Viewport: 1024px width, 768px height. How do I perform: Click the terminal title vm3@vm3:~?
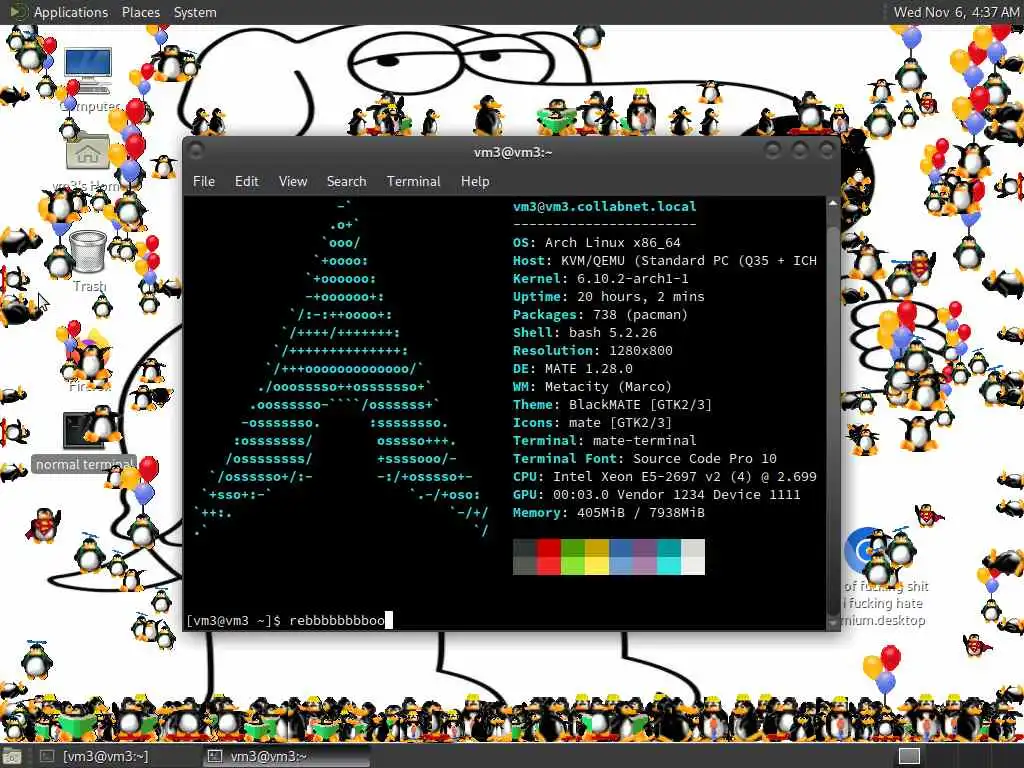pos(513,152)
